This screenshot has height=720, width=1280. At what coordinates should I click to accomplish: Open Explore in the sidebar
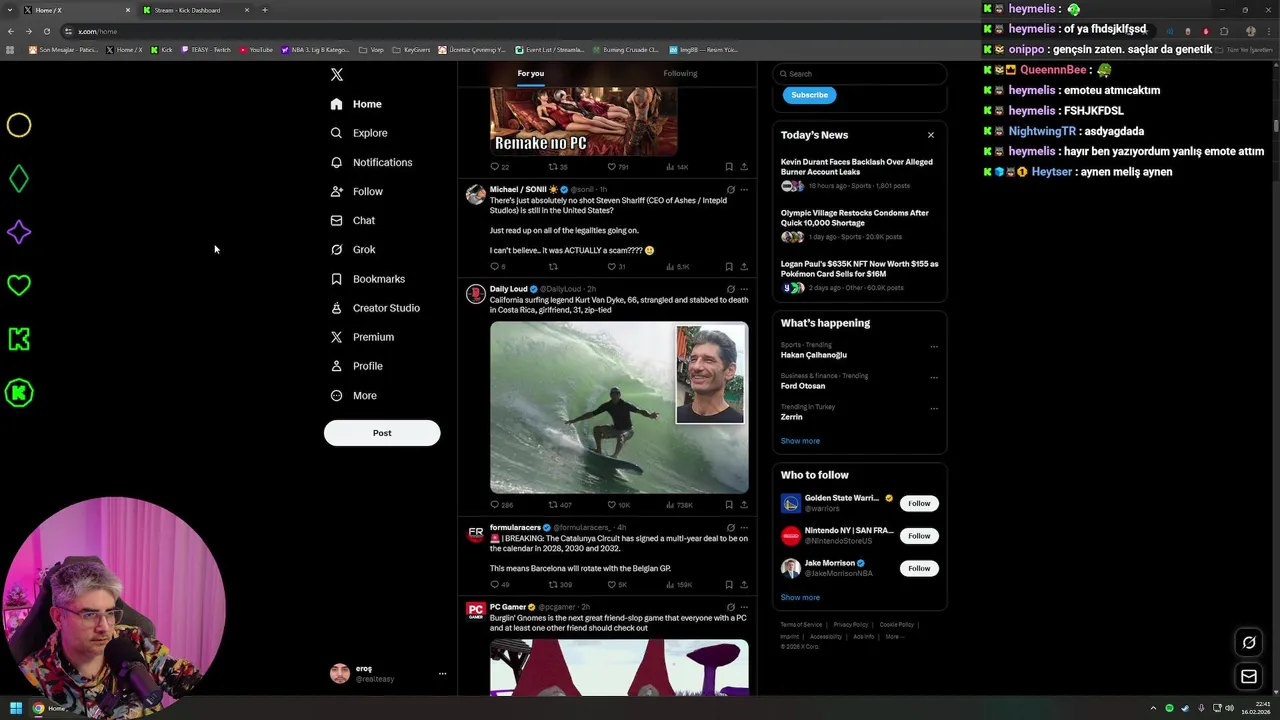coord(359,133)
